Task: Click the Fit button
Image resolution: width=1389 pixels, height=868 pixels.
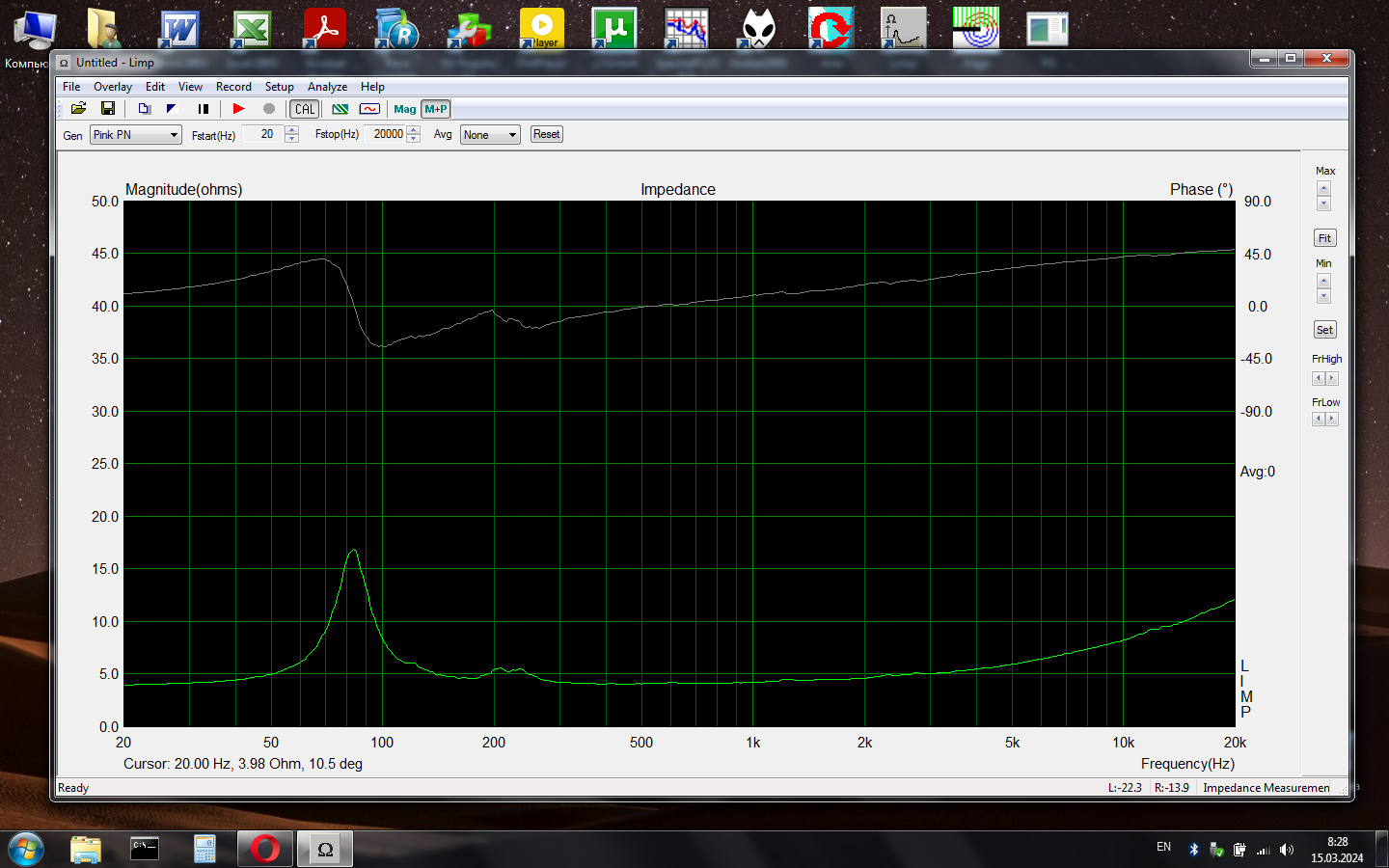Action: tap(1324, 238)
